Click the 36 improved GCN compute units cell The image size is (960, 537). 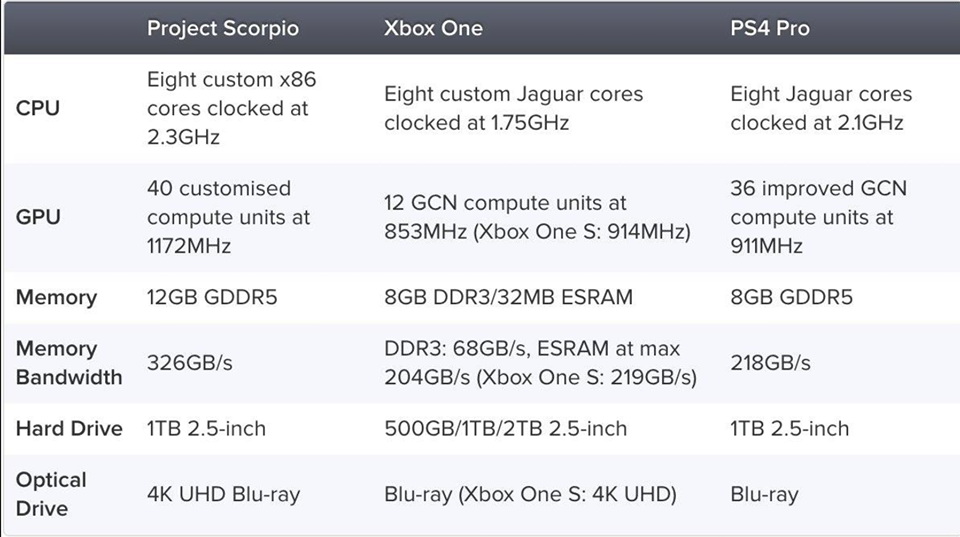click(x=818, y=217)
